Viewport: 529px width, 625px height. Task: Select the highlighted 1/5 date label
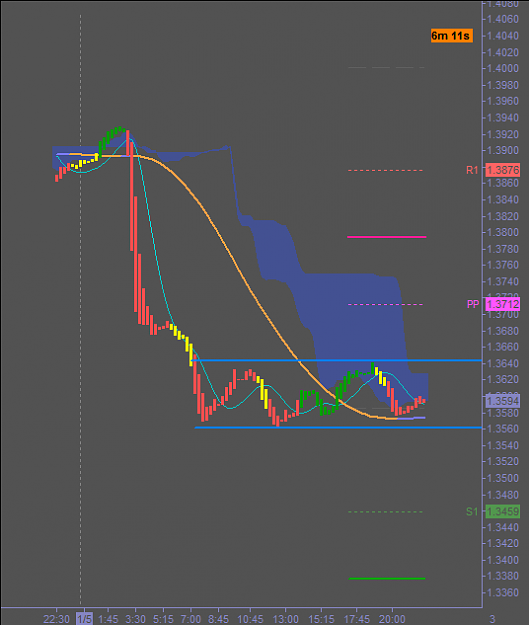pyautogui.click(x=84, y=619)
